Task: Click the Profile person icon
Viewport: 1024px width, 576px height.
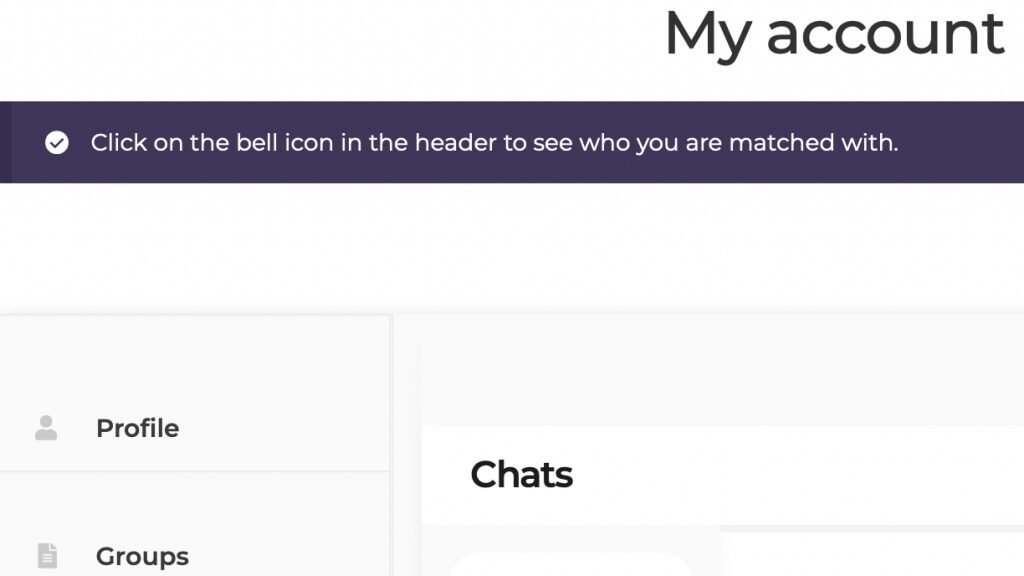Action: tap(46, 428)
